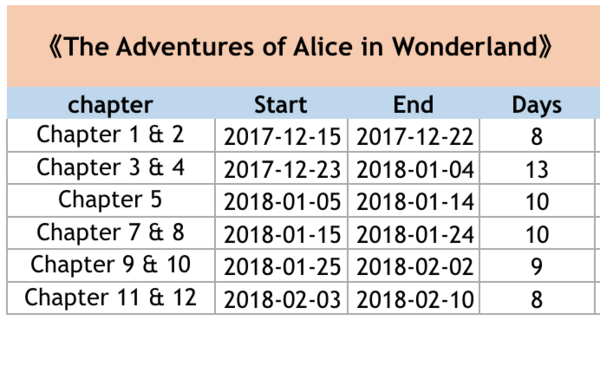Click end date 2018-01-04 cell
This screenshot has height=373, width=600.
(414, 168)
